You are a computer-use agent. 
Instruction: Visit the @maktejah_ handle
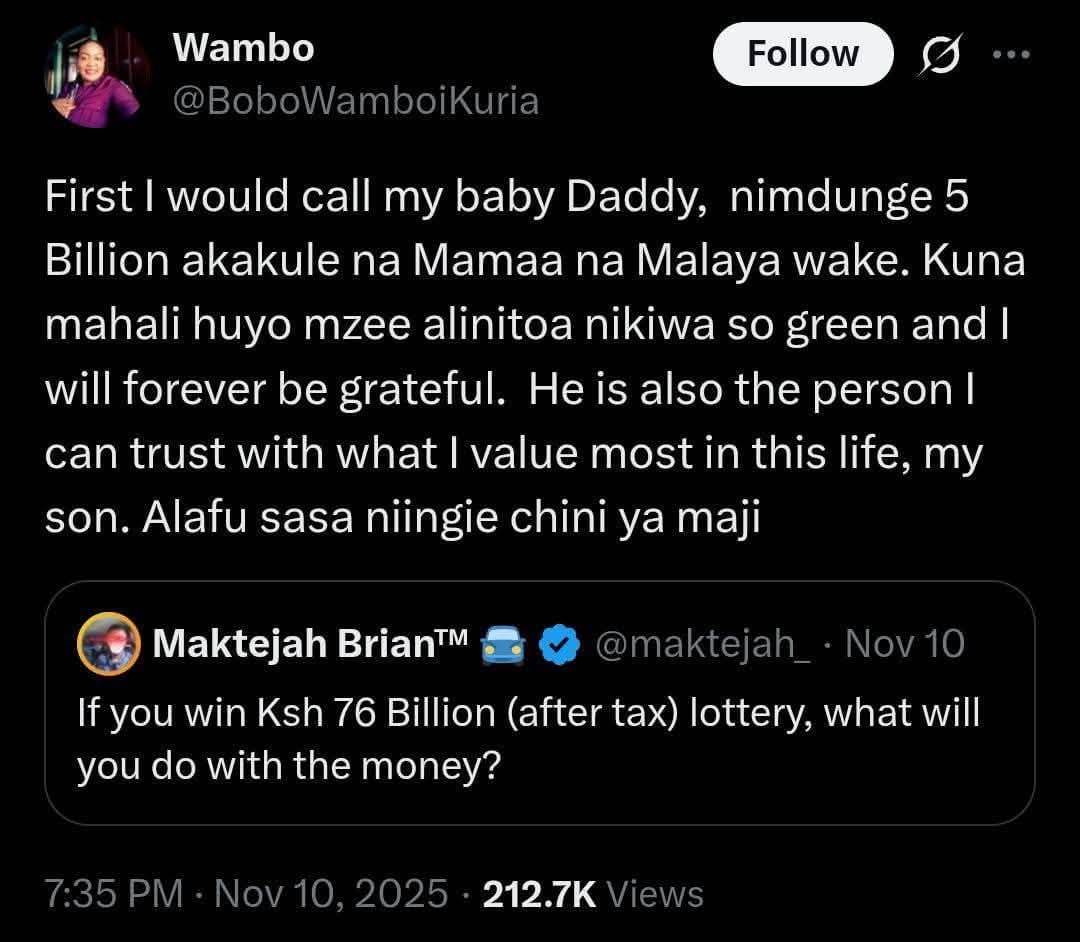point(703,644)
